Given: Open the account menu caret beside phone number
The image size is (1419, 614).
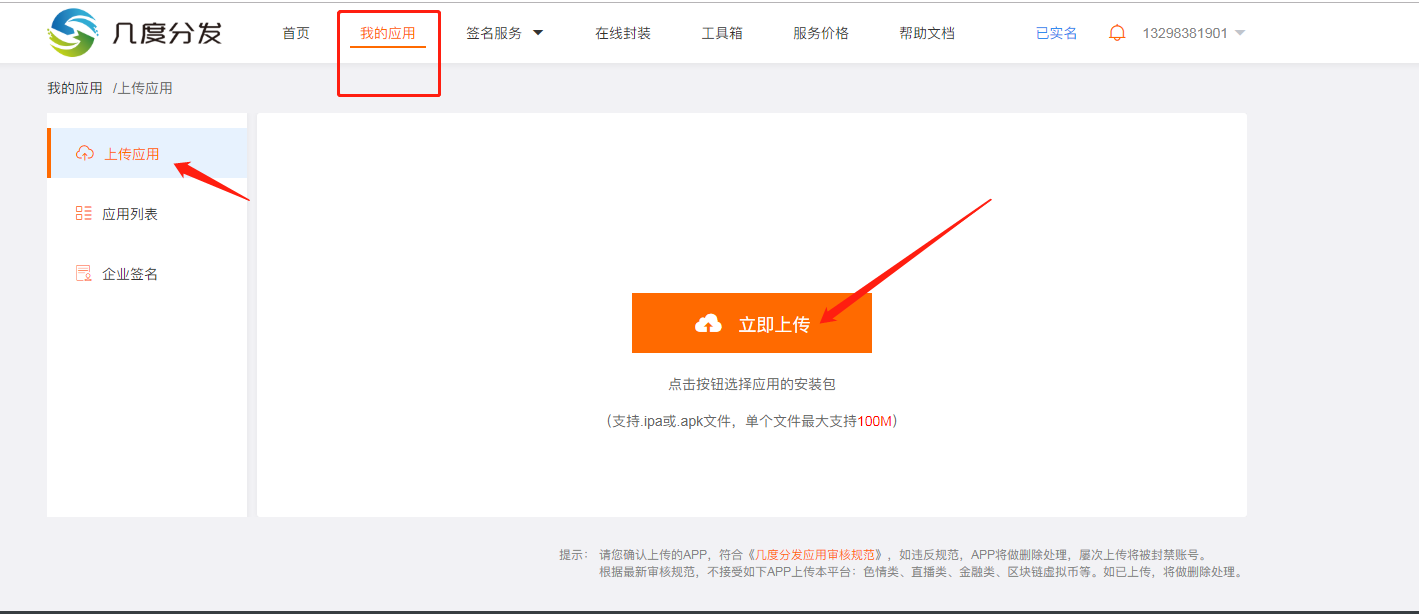Looking at the screenshot, I should click(1240, 33).
